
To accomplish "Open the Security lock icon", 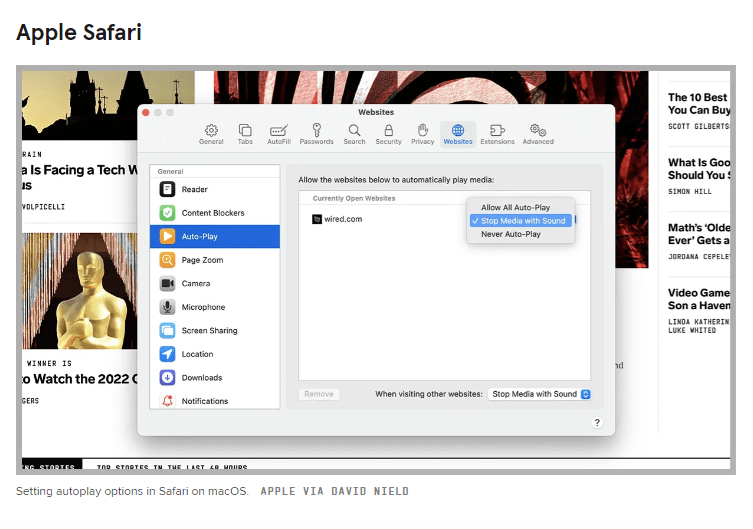I will [388, 131].
